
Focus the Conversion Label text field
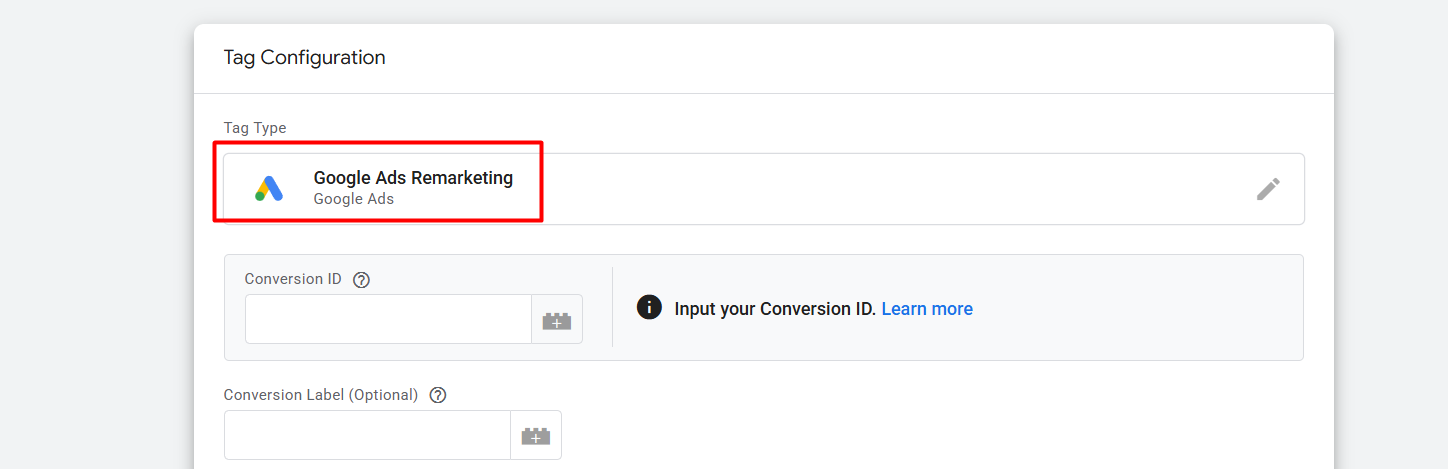coord(367,435)
